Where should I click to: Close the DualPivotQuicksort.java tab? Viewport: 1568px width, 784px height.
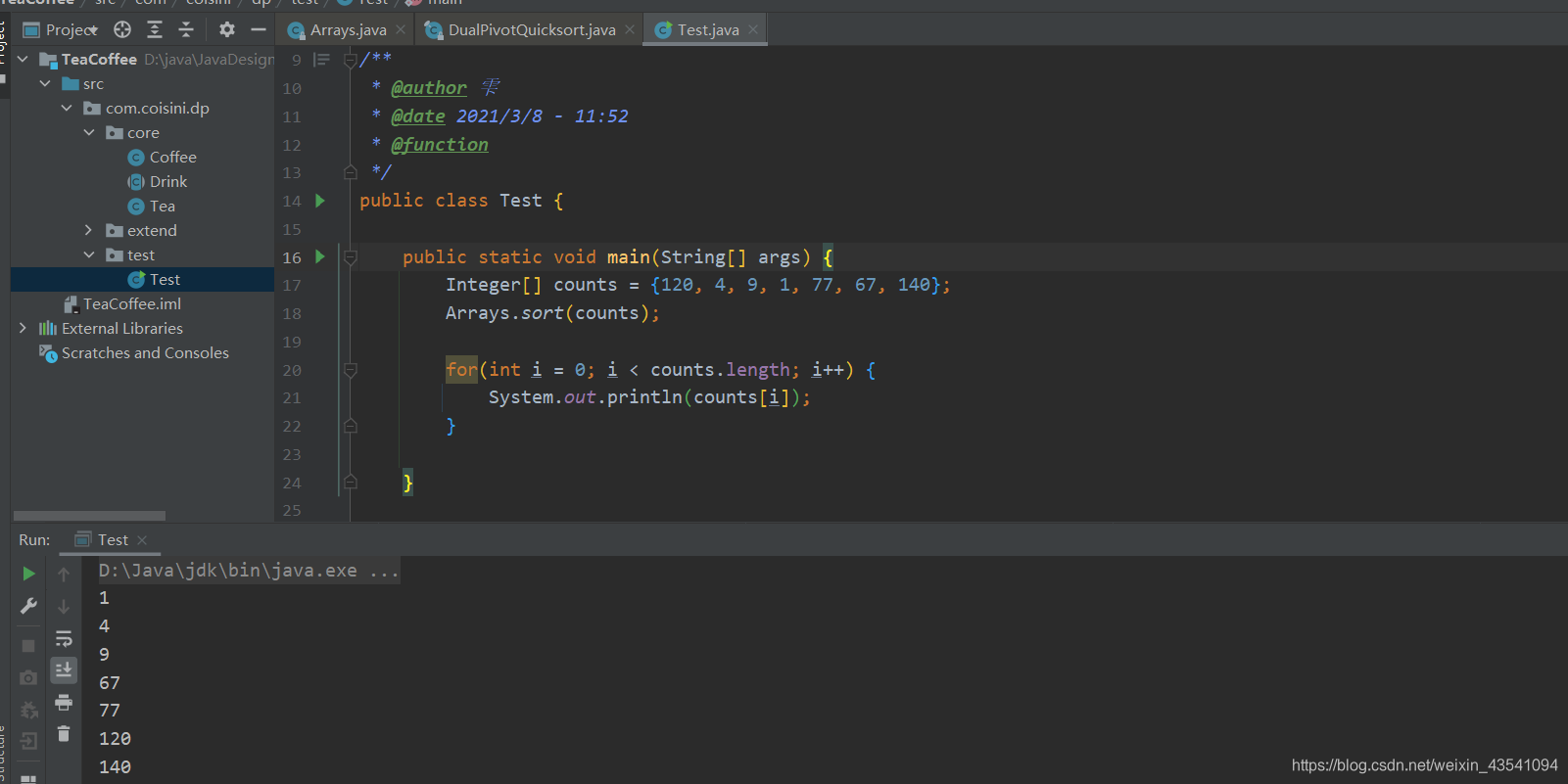tap(630, 30)
